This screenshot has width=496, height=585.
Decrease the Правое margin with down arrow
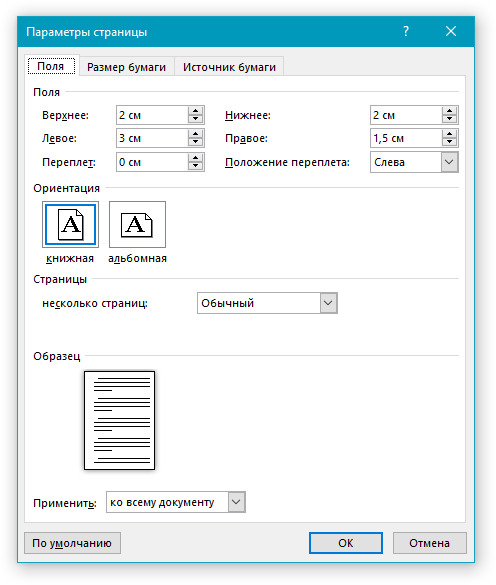pos(450,143)
